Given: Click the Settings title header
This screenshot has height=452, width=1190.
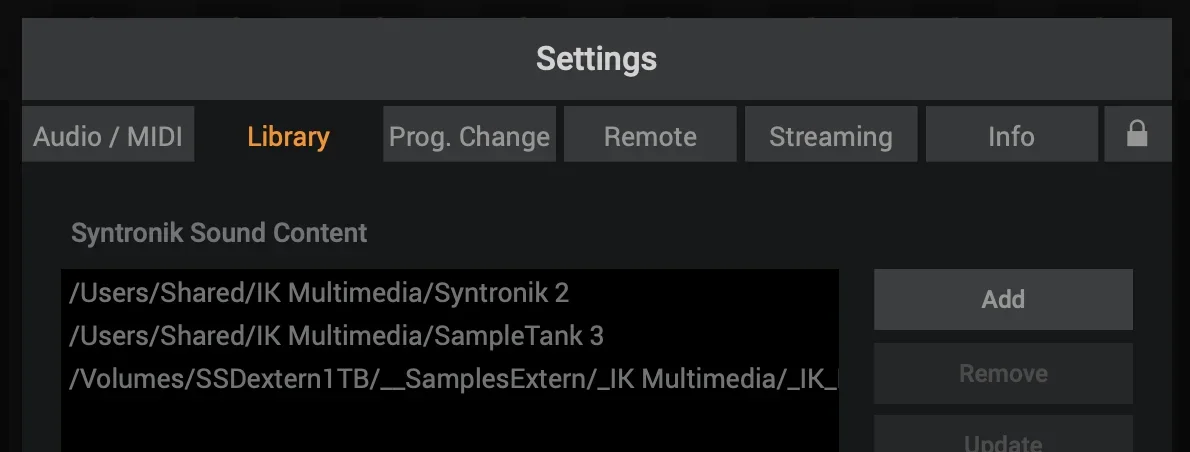Looking at the screenshot, I should [596, 58].
